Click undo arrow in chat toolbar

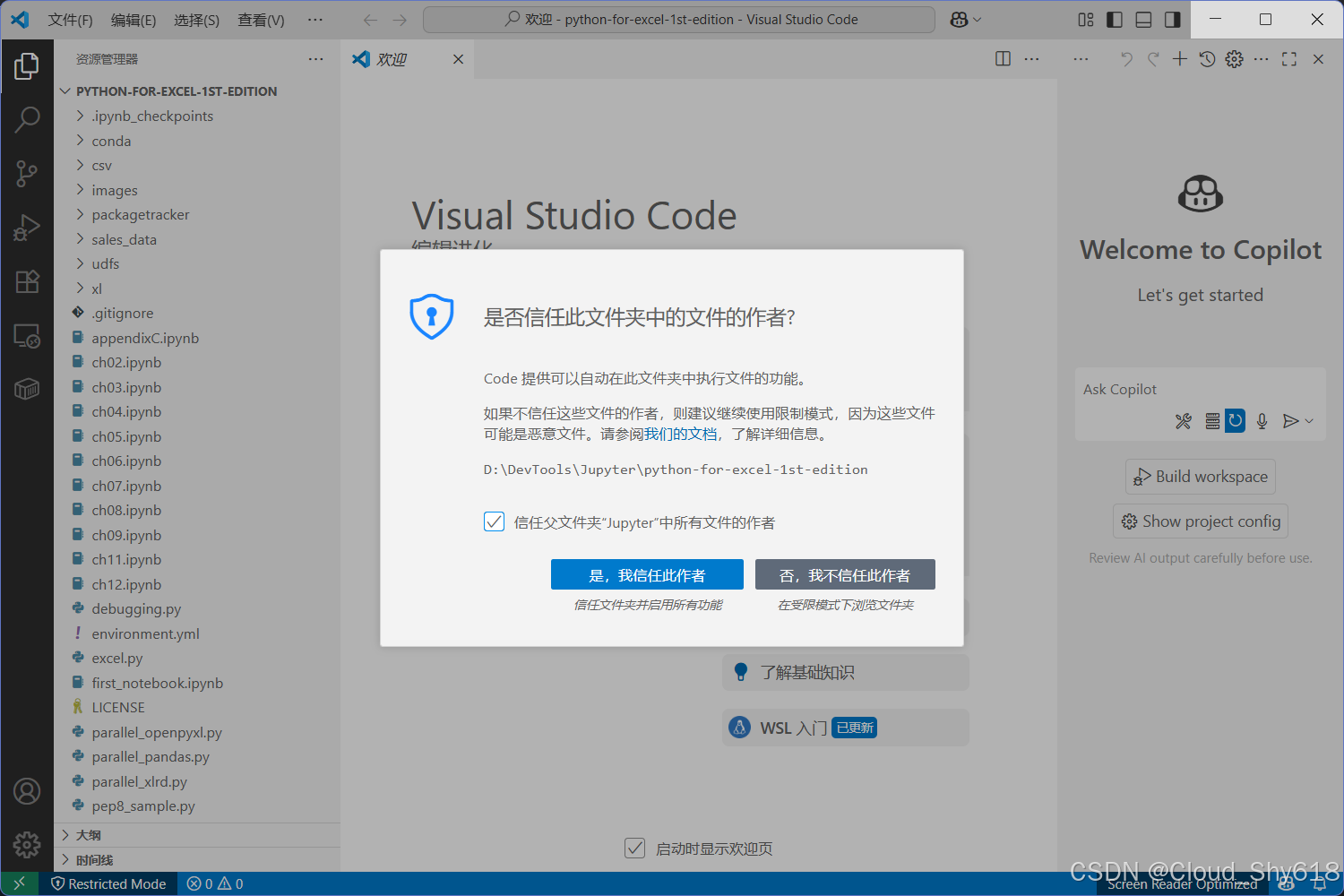coord(1126,58)
